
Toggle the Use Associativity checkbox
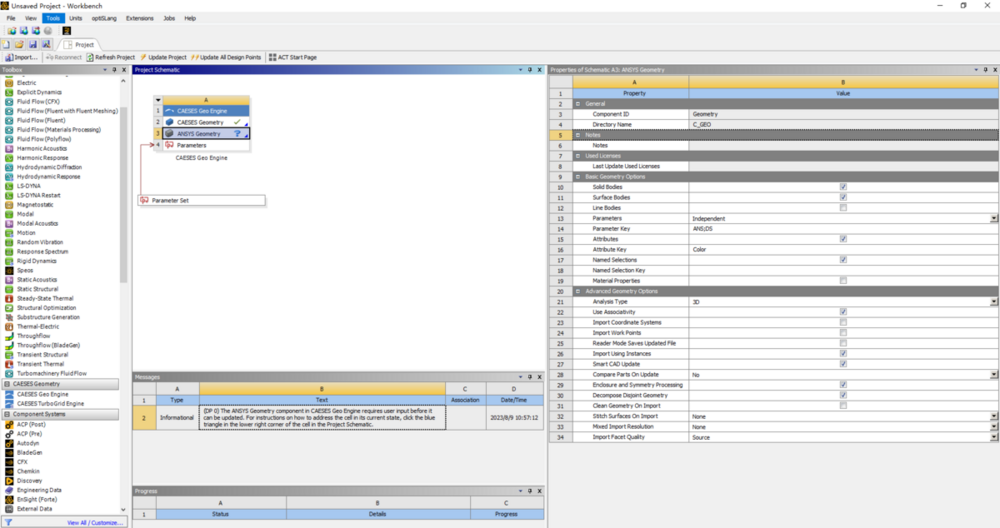tap(843, 312)
